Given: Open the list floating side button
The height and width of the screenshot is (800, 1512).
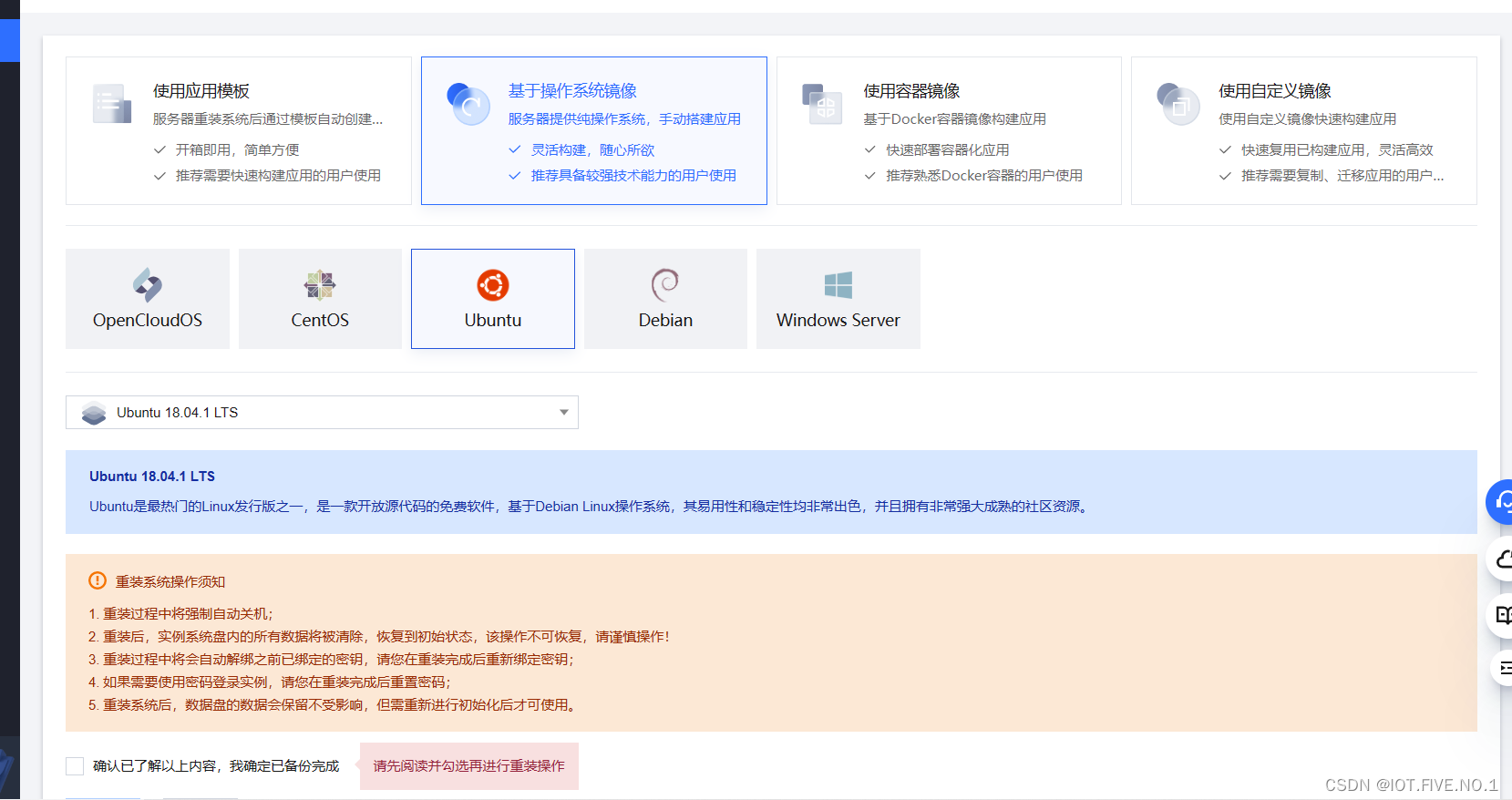Looking at the screenshot, I should pyautogui.click(x=1502, y=669).
